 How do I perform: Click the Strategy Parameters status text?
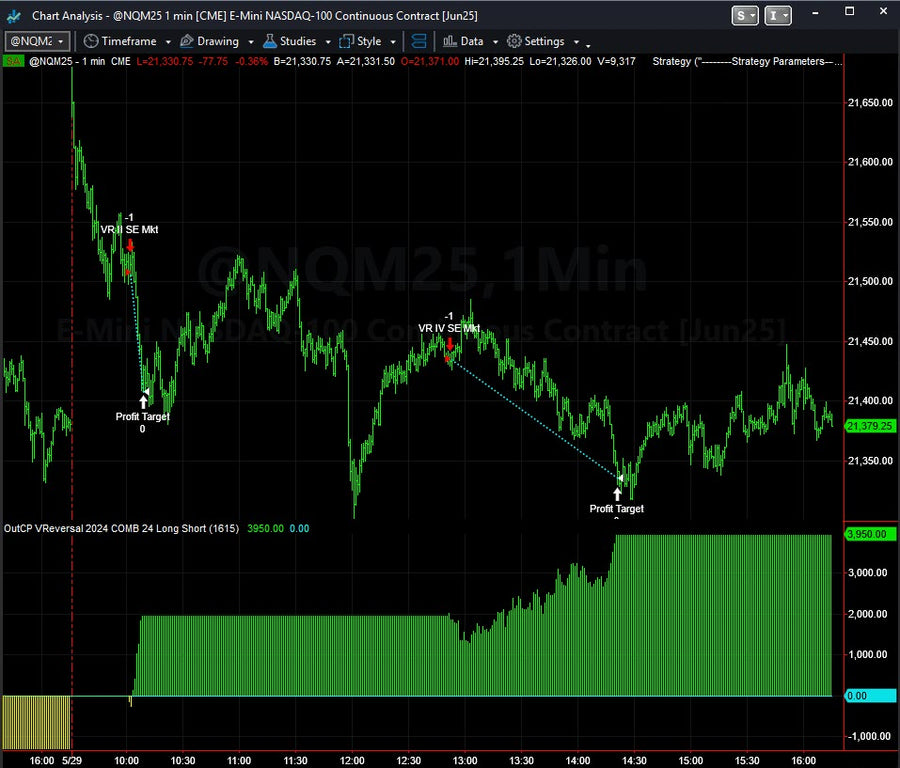(747, 61)
